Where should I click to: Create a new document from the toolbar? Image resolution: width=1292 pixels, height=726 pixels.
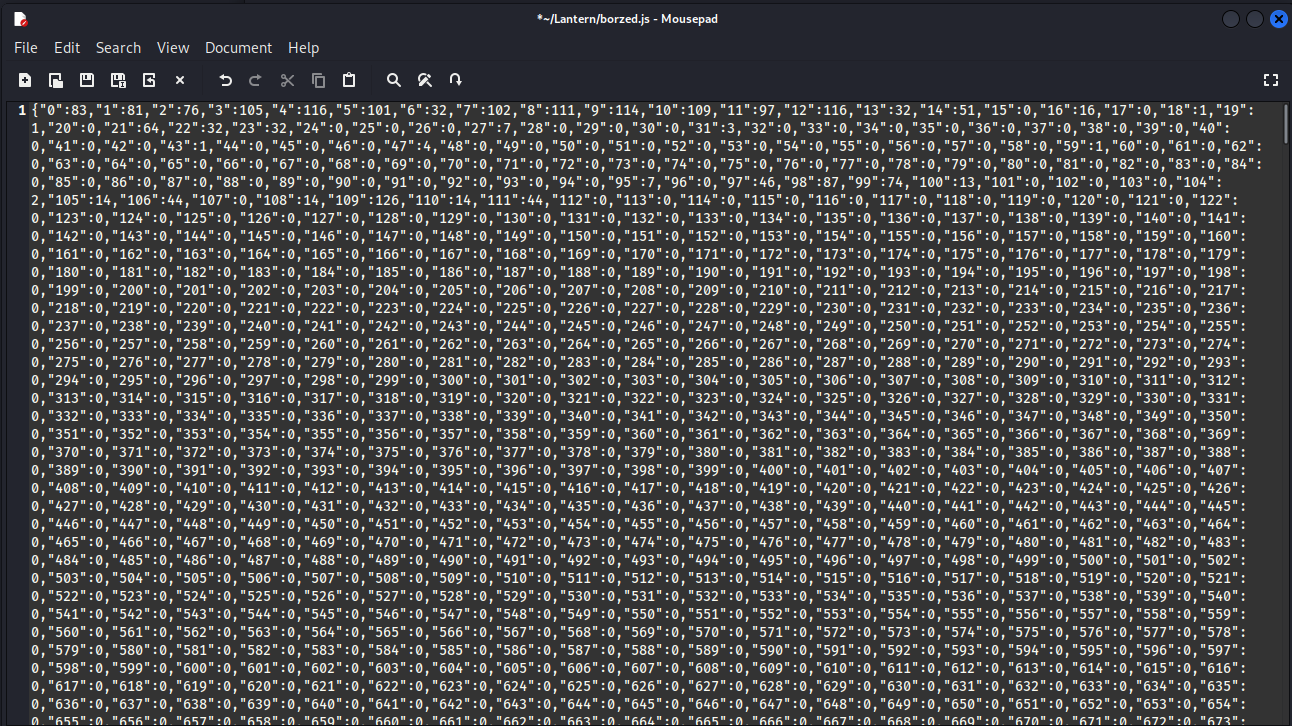[x=25, y=80]
